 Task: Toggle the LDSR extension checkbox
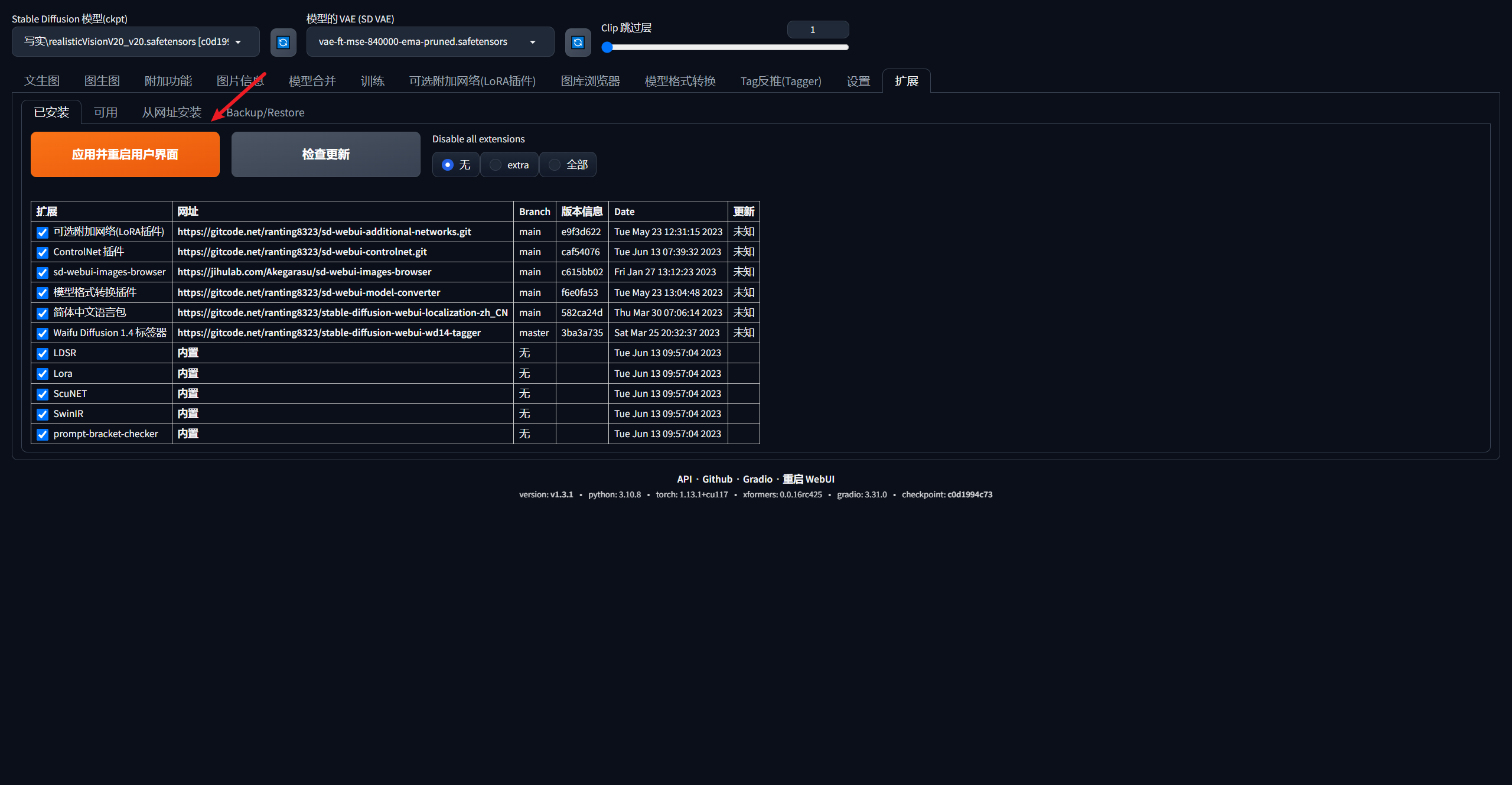(43, 353)
